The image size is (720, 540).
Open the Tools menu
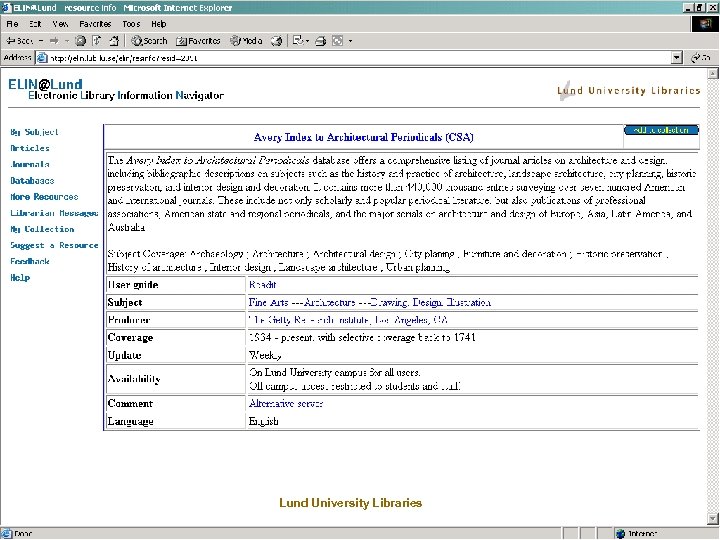[x=131, y=24]
